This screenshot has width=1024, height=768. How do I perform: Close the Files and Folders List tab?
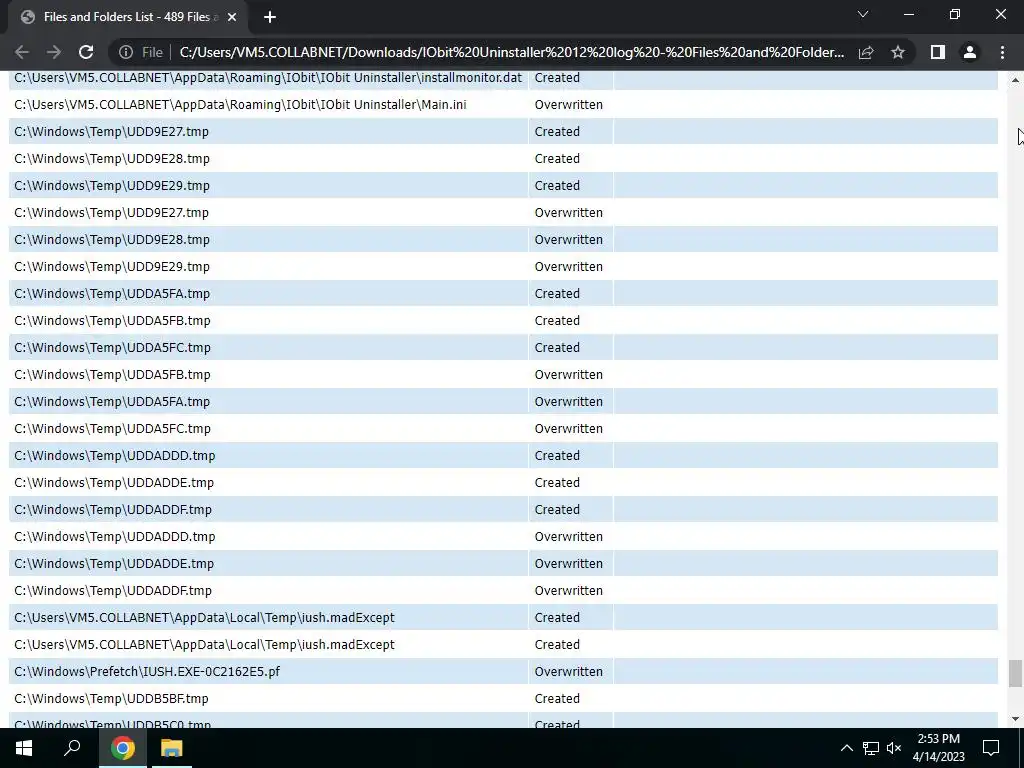[x=231, y=17]
